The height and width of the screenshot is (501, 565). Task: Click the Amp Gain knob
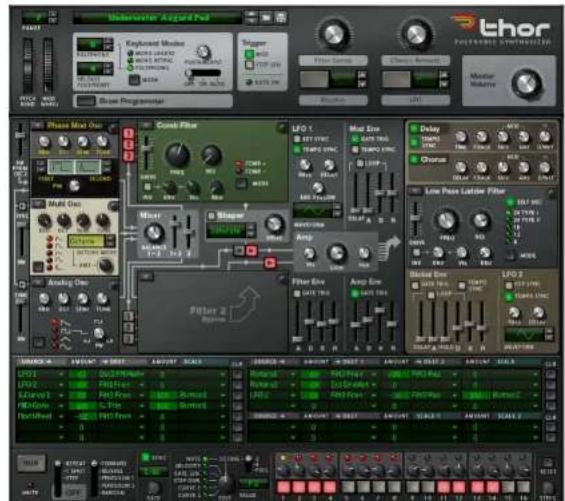[337, 253]
